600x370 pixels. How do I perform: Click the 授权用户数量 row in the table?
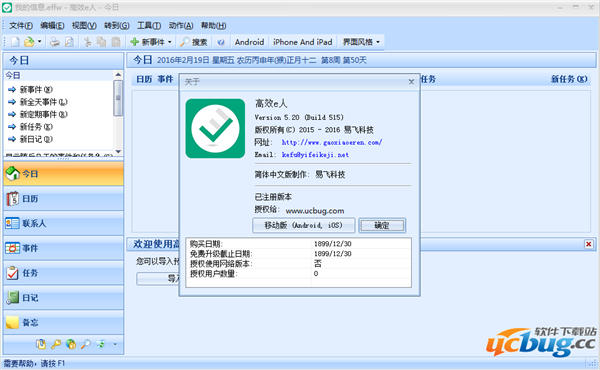(x=298, y=274)
